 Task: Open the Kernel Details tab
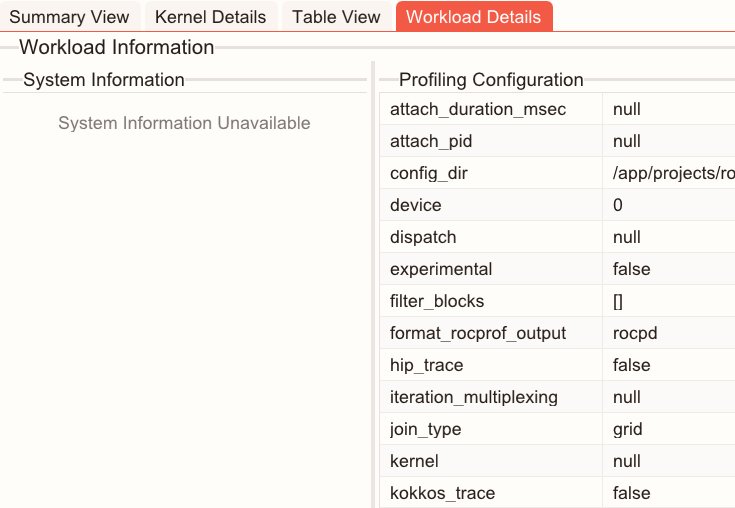pyautogui.click(x=211, y=17)
